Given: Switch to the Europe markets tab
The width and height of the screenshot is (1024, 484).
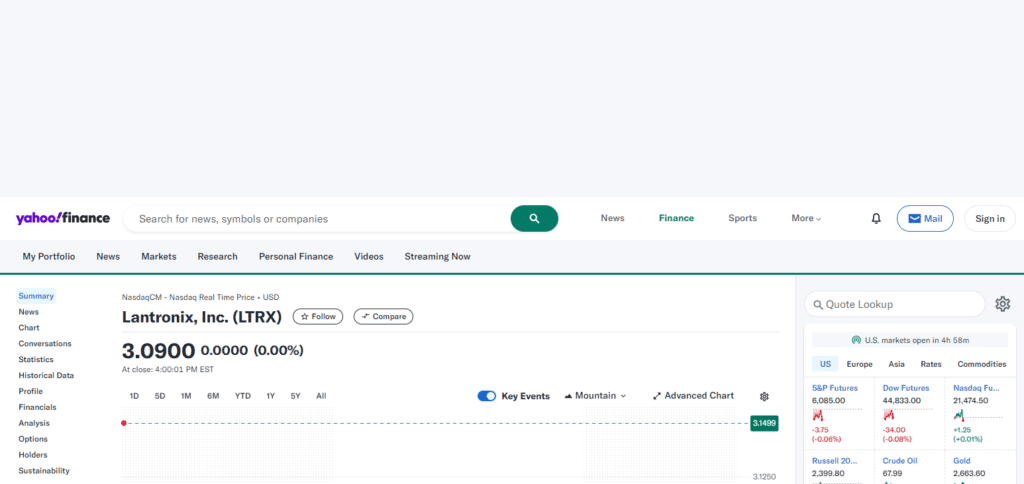Looking at the screenshot, I should pyautogui.click(x=859, y=364).
